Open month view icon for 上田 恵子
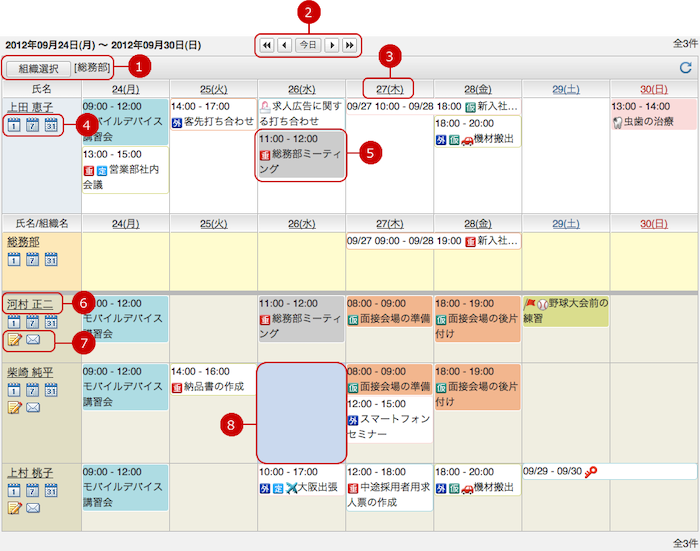 pyautogui.click(x=51, y=124)
